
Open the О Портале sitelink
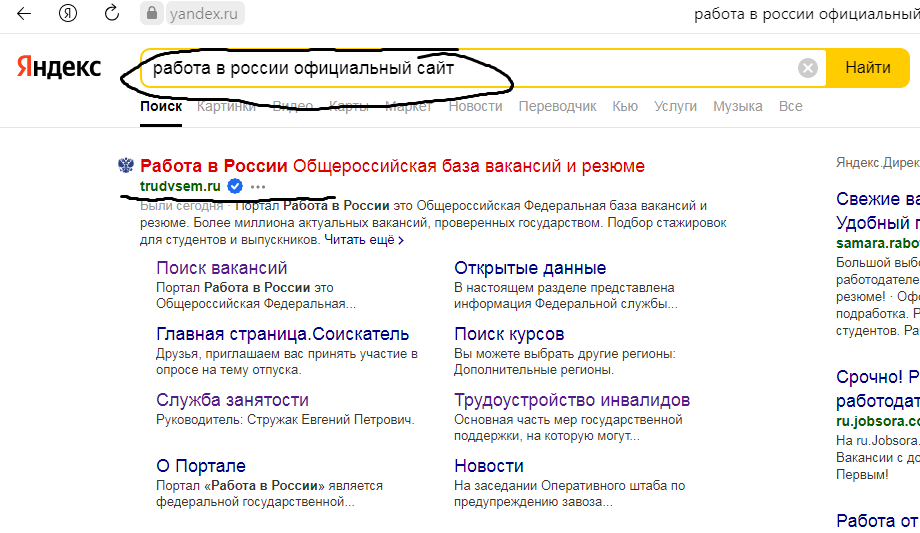(x=201, y=465)
